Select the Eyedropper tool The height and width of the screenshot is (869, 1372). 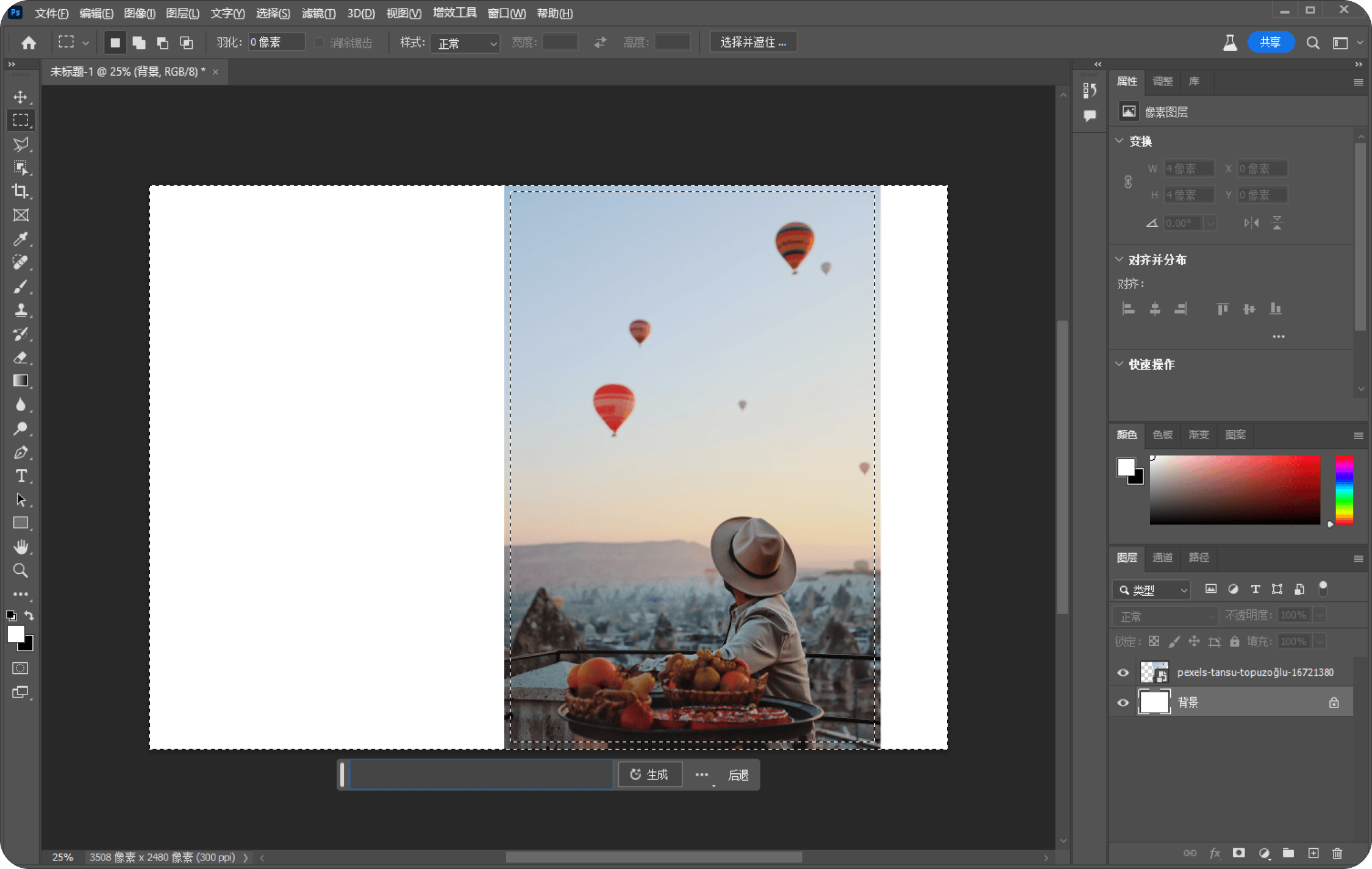21,239
